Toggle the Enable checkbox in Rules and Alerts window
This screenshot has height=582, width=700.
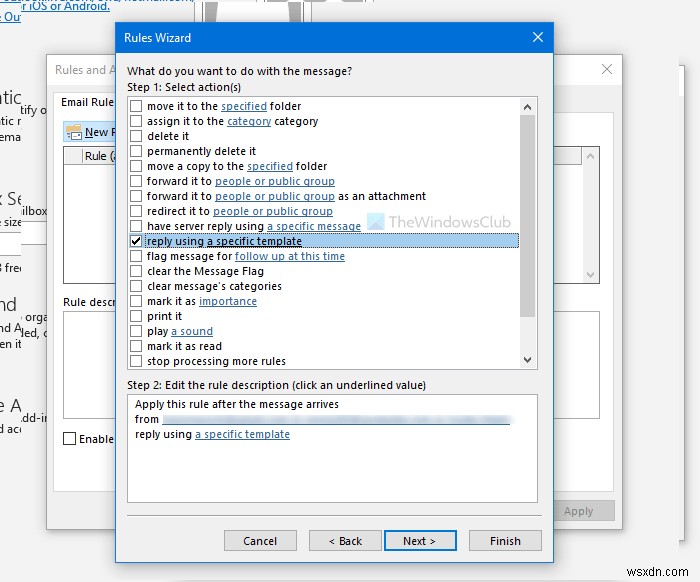[x=69, y=439]
